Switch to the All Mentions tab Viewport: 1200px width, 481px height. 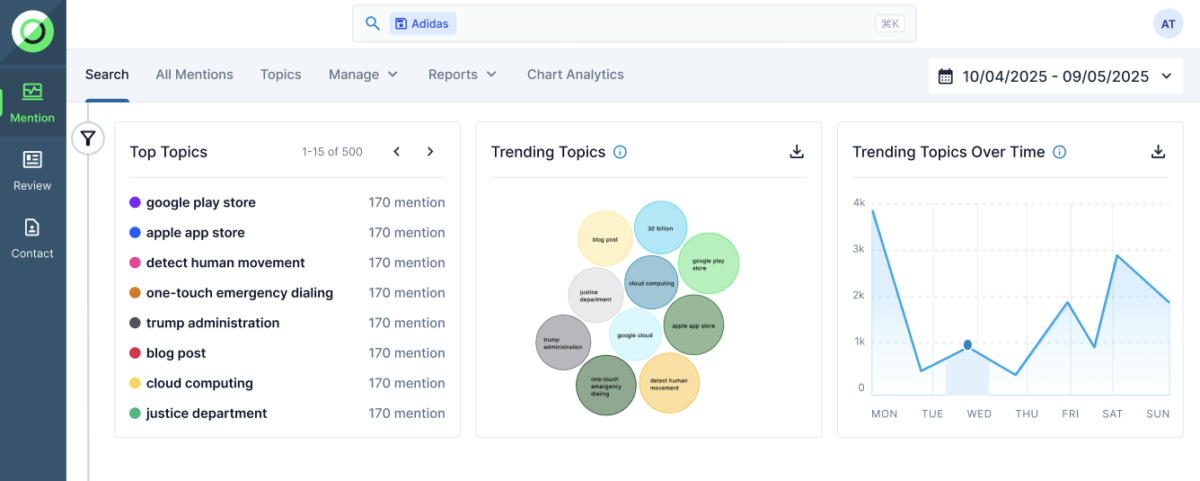click(x=194, y=74)
